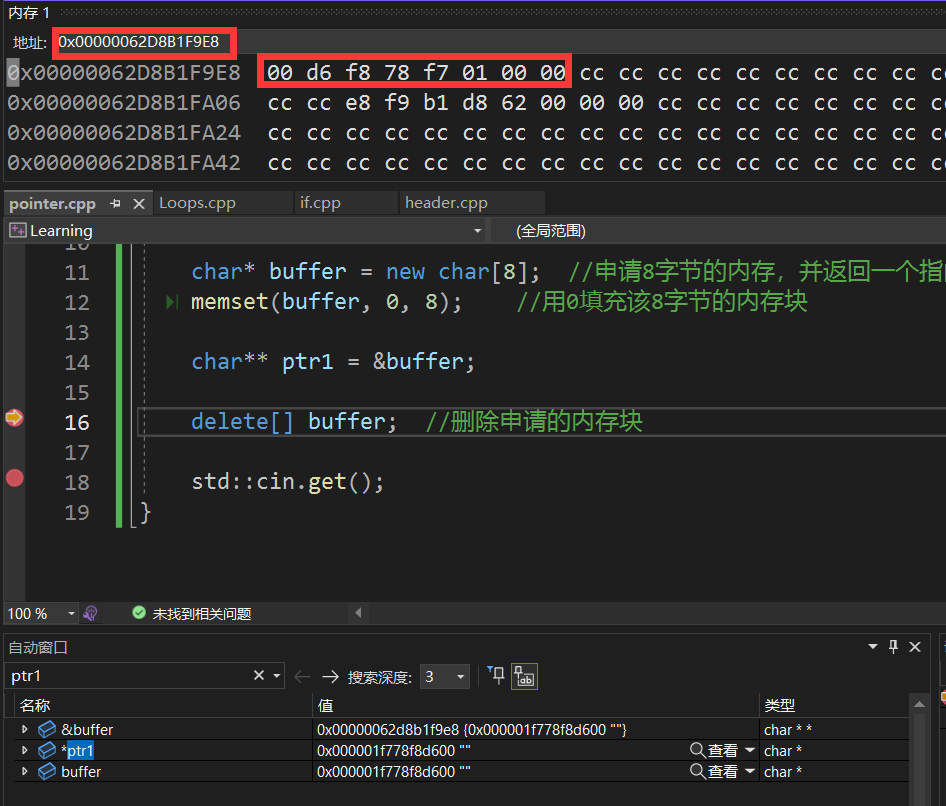Screen dimensions: 946x806
Task: Close the pointer.cpp tab
Action: (x=139, y=204)
